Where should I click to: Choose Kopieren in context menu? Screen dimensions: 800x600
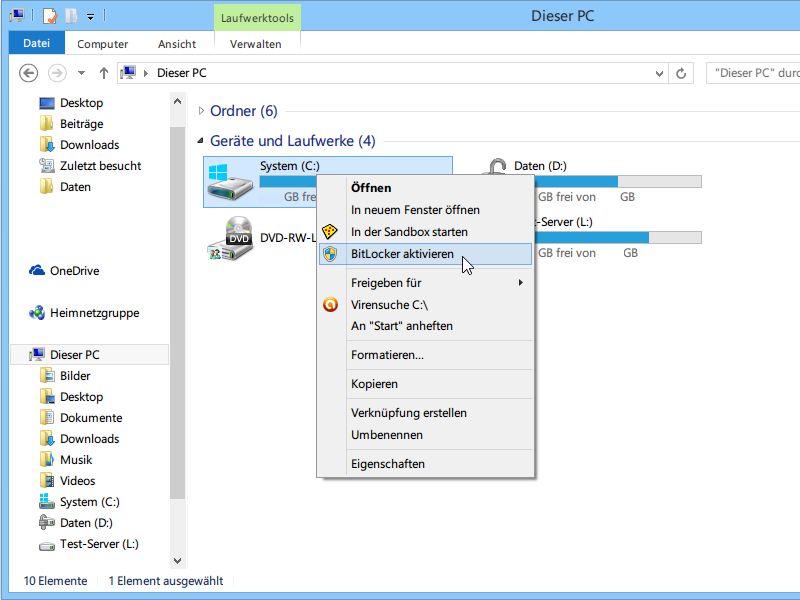pyautogui.click(x=374, y=384)
